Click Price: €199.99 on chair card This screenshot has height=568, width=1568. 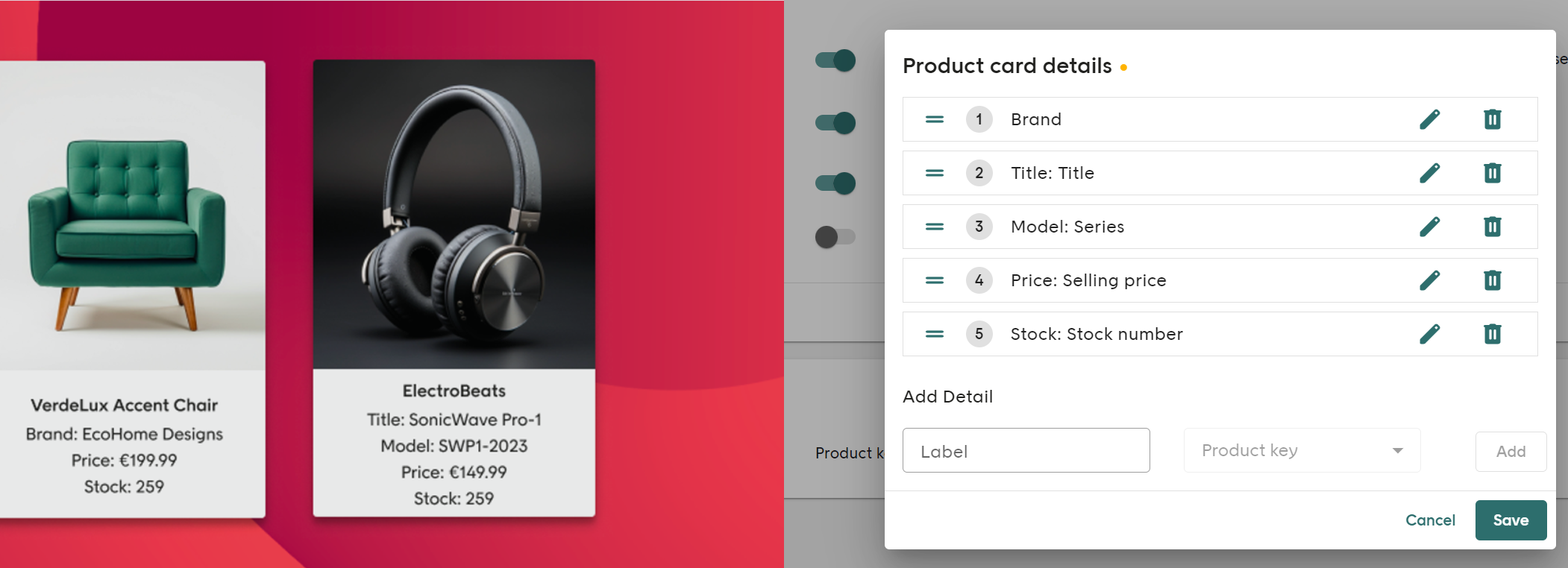point(124,460)
